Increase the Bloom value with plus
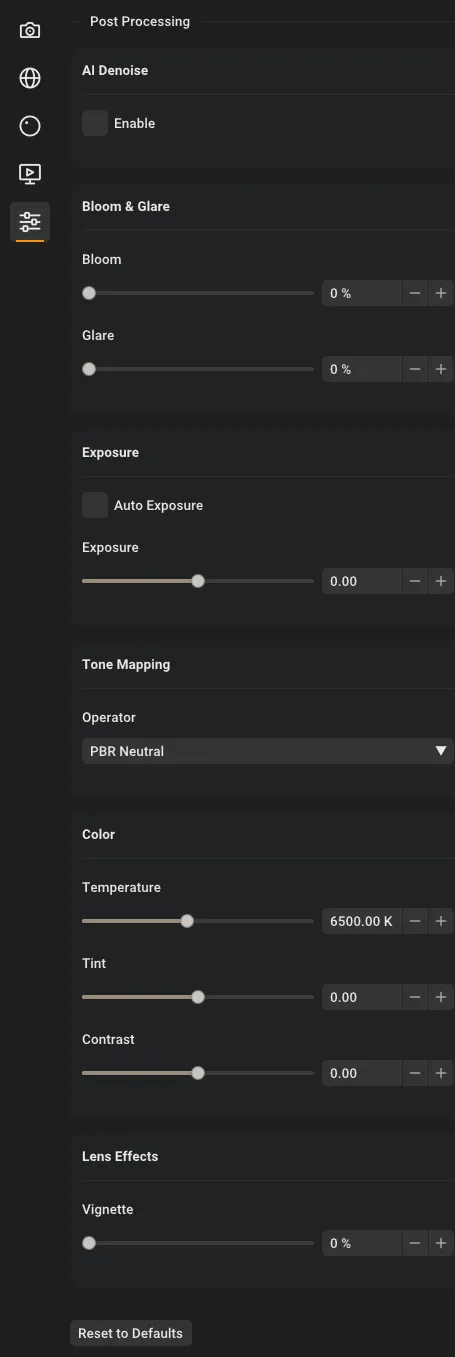This screenshot has height=1357, width=455. pyautogui.click(x=441, y=293)
